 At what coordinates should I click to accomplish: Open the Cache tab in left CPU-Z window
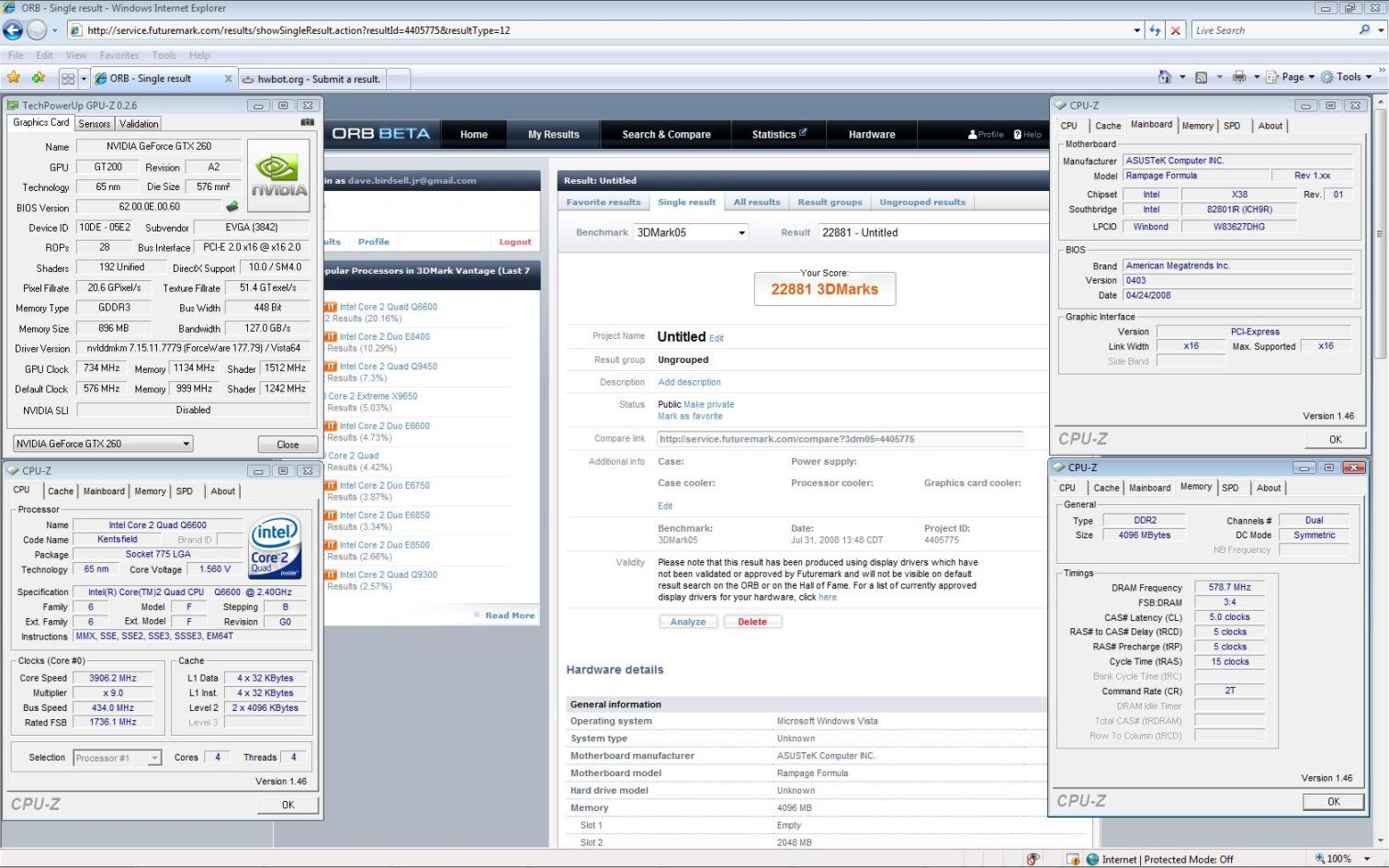(x=61, y=491)
